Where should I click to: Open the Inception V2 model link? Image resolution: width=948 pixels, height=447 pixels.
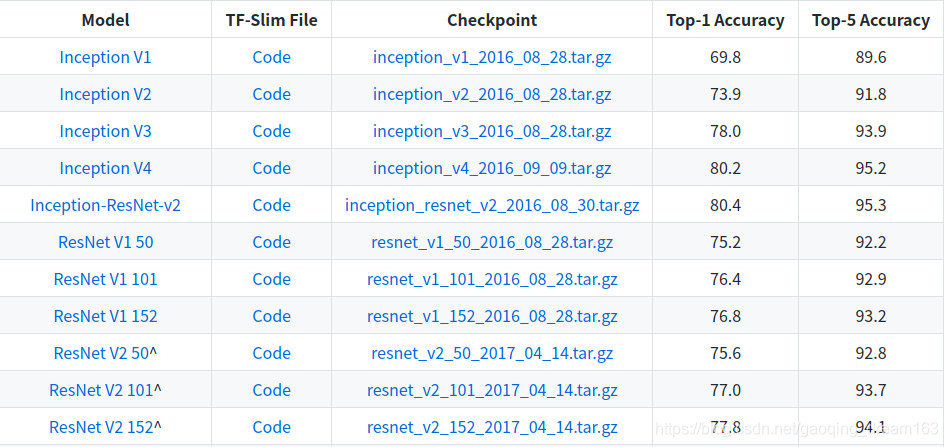coord(105,94)
